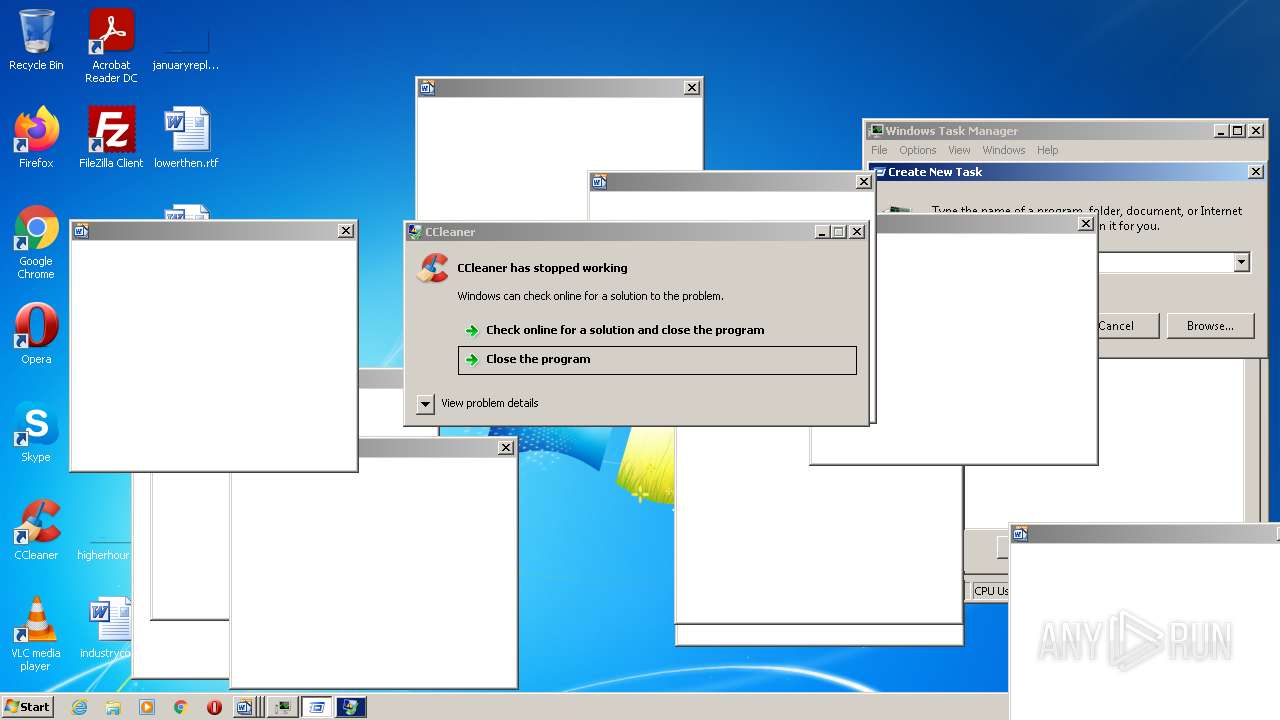Launch Acrobat Reader DC from the desktop

coord(111,46)
